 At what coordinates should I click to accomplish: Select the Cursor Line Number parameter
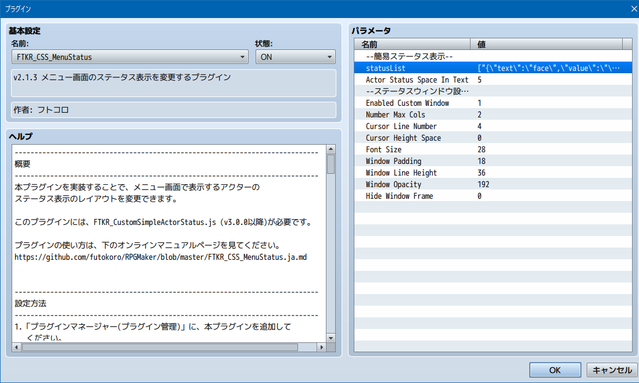[x=493, y=126]
